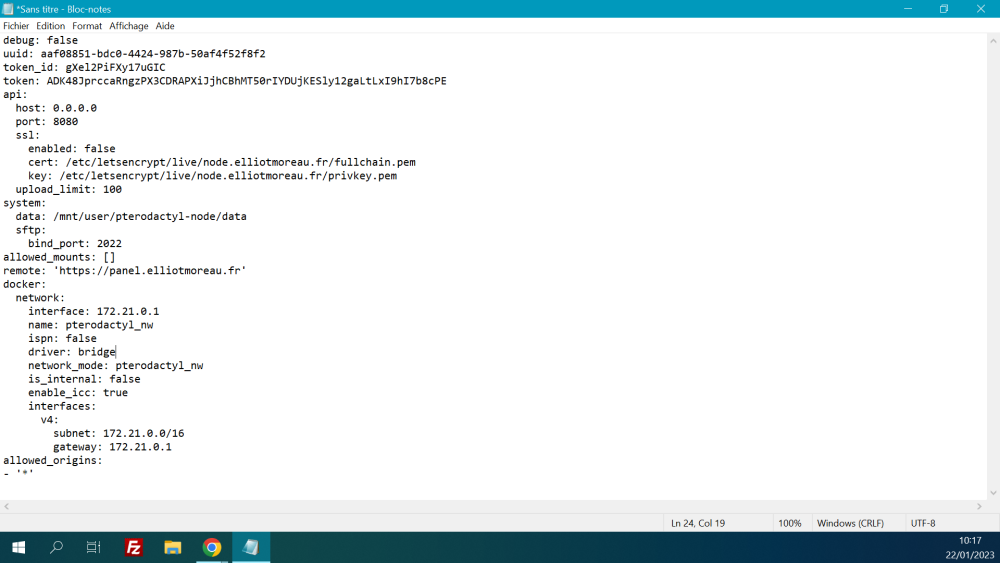Viewport: 1000px width, 563px height.
Task: Click the 'system:' line
Action: pyautogui.click(x=24, y=203)
